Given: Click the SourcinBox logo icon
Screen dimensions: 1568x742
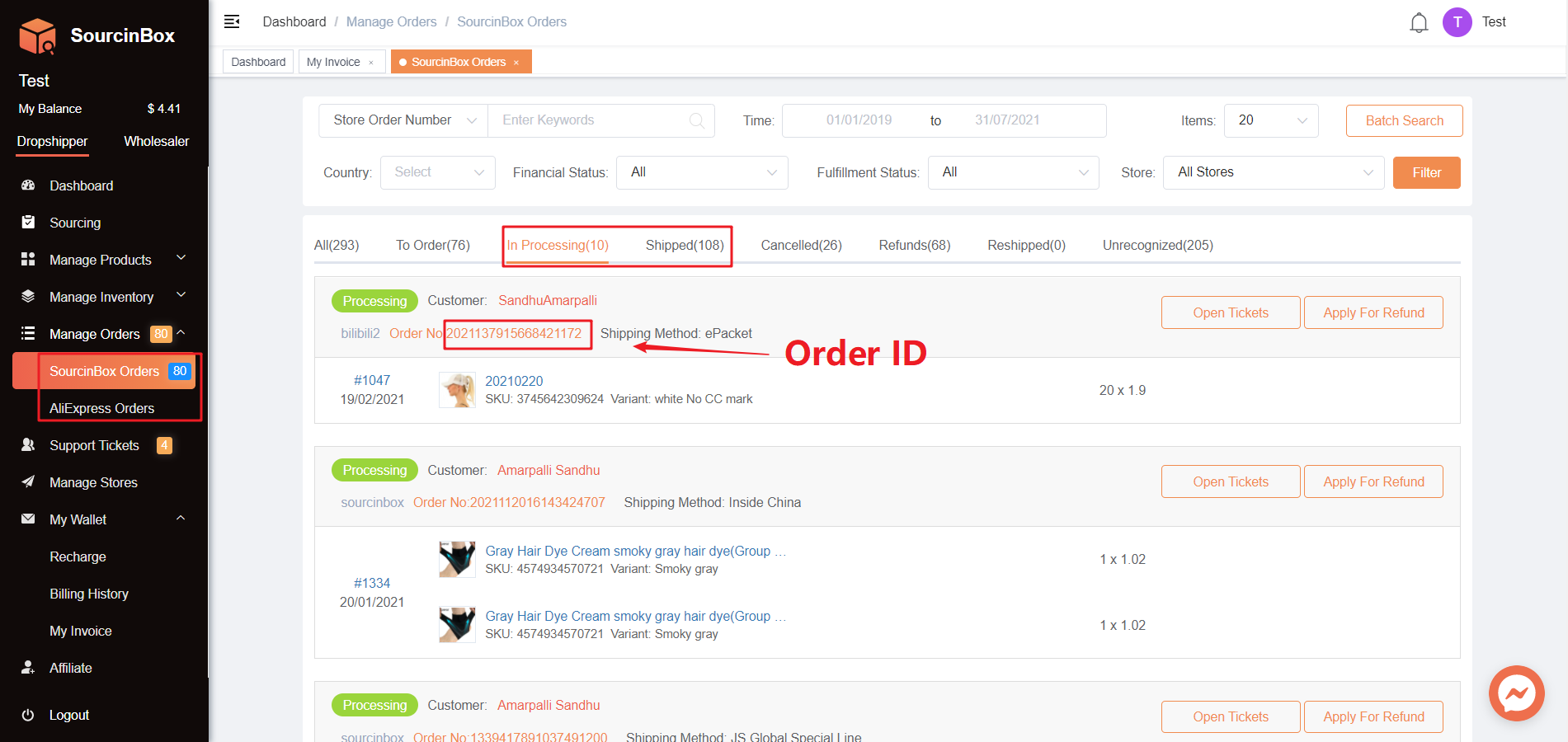Looking at the screenshot, I should 37,35.
